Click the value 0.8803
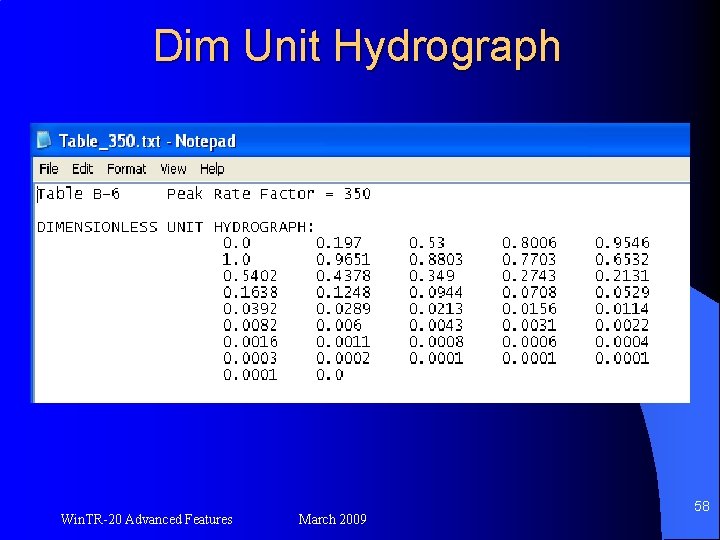Viewport: 720px width, 540px height. point(436,259)
